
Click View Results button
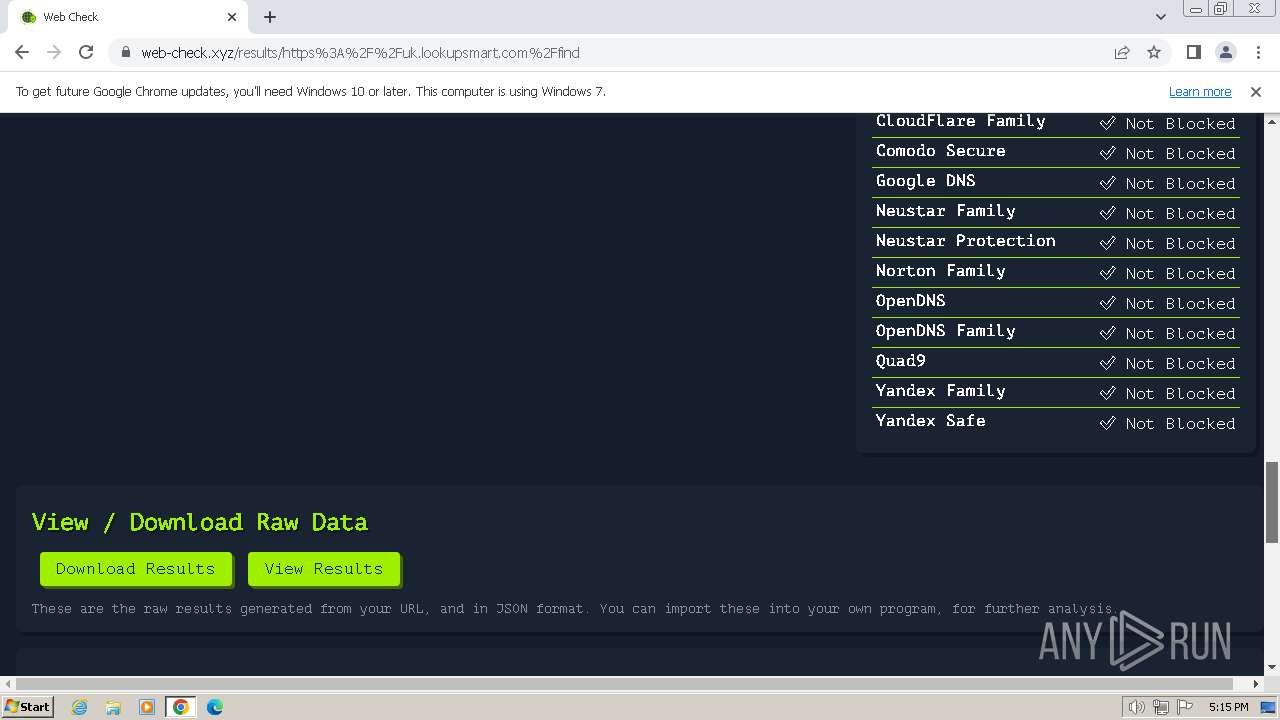pos(324,568)
